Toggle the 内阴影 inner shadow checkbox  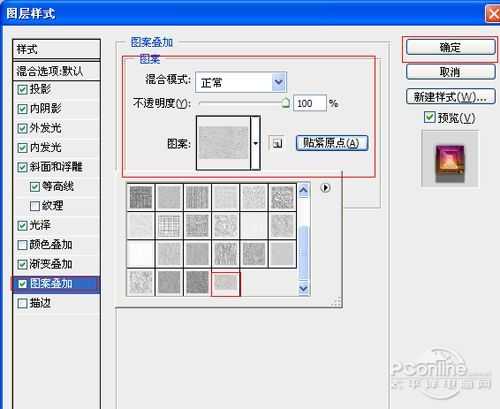tap(22, 109)
